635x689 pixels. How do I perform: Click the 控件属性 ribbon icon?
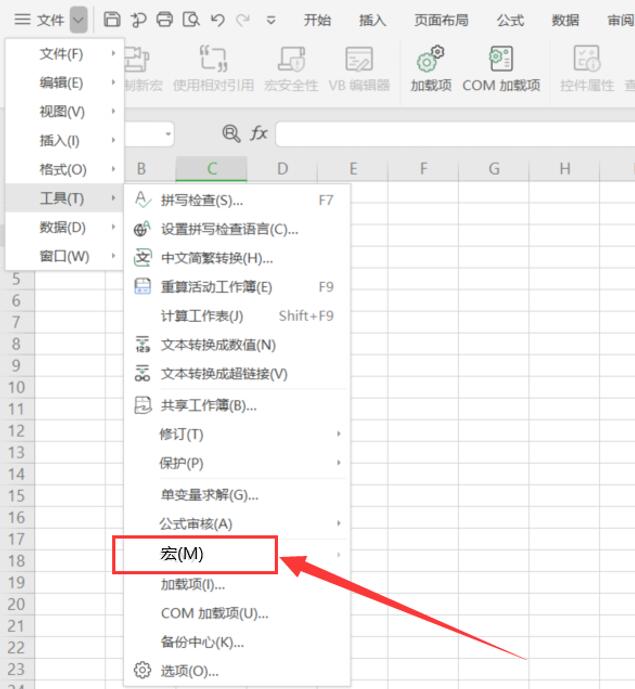click(587, 58)
